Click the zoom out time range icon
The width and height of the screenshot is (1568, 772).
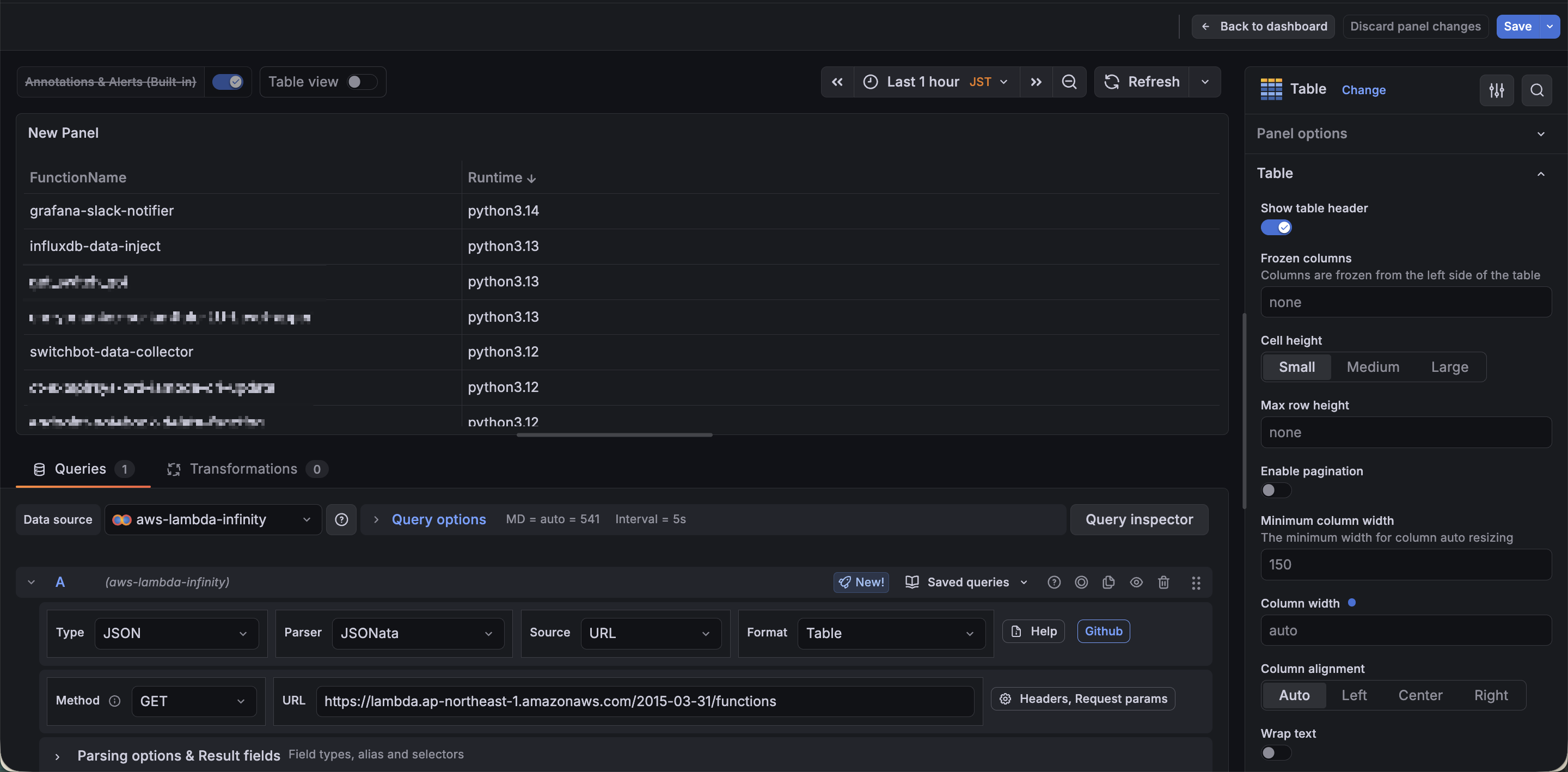[x=1069, y=82]
